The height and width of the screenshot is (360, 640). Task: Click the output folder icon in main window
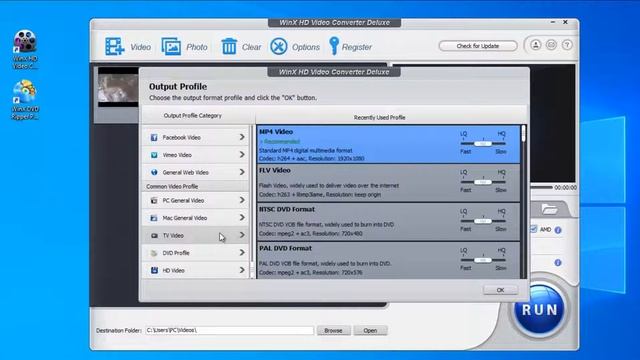[x=549, y=209]
